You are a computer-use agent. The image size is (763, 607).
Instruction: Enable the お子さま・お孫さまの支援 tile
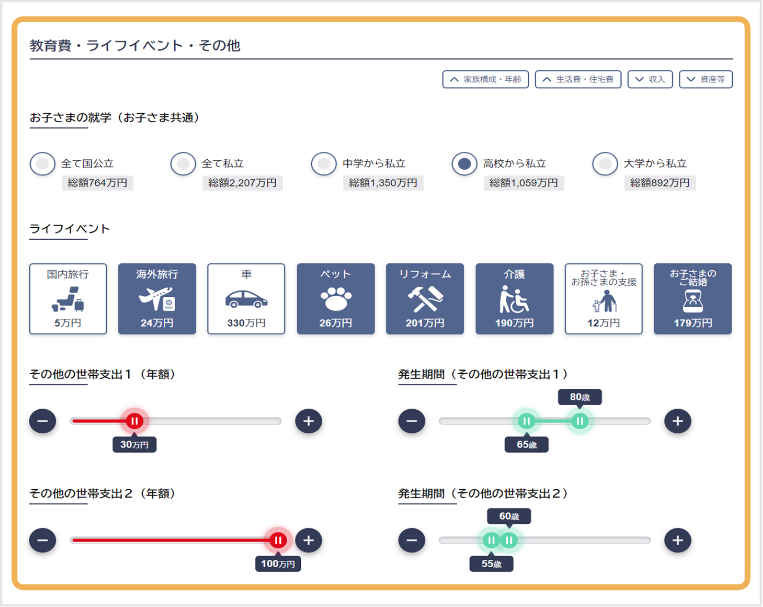[603, 298]
